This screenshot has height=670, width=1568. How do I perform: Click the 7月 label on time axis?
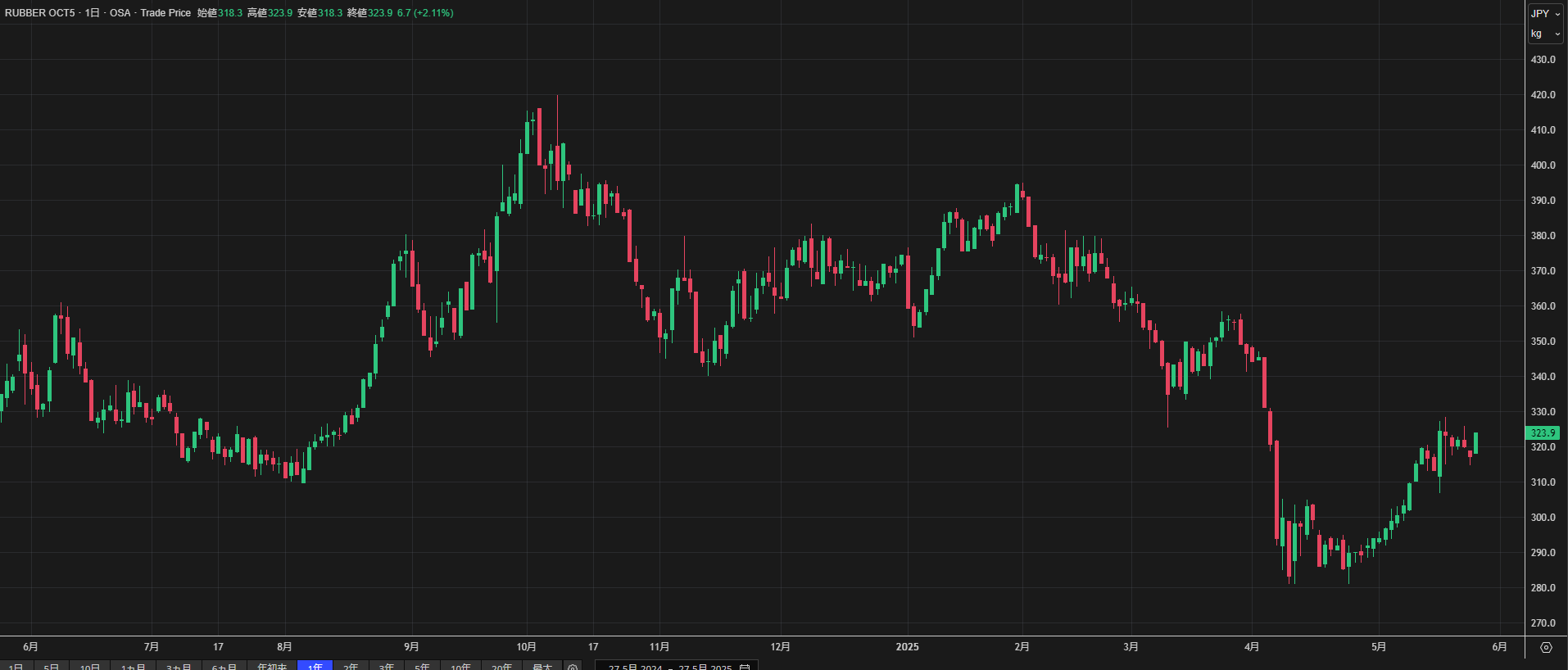(151, 647)
